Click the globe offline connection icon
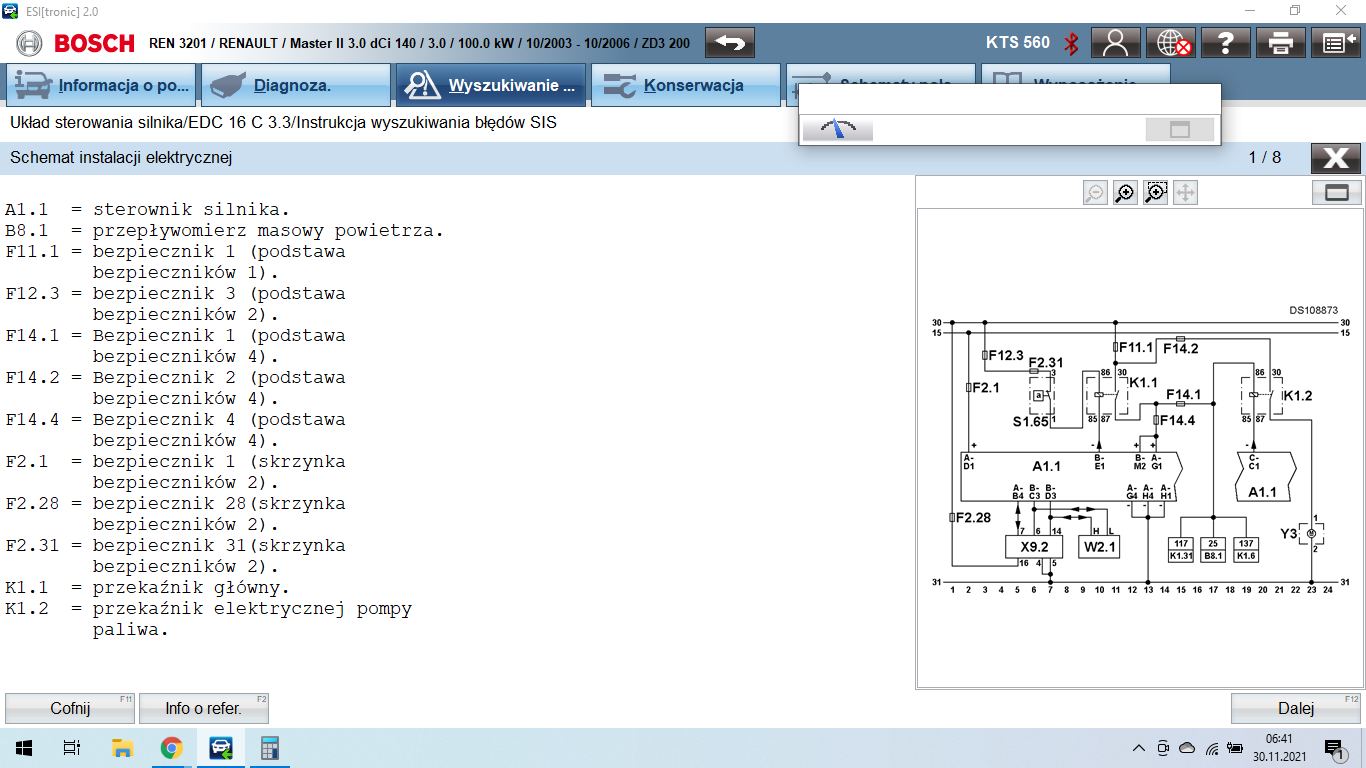The height and width of the screenshot is (768, 1366). pos(1171,43)
